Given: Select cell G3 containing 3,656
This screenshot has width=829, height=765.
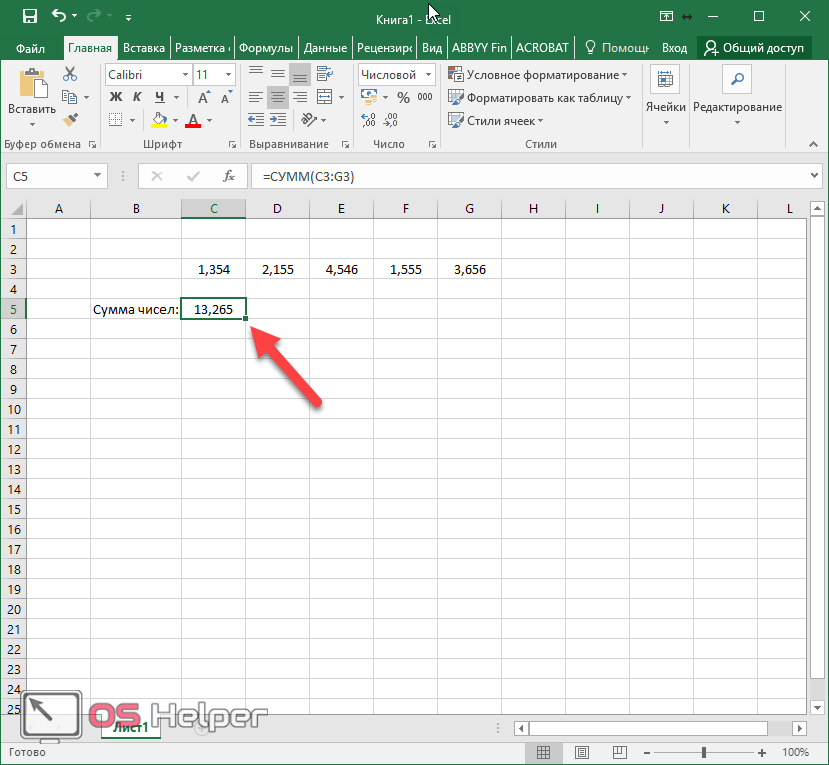Looking at the screenshot, I should [469, 270].
